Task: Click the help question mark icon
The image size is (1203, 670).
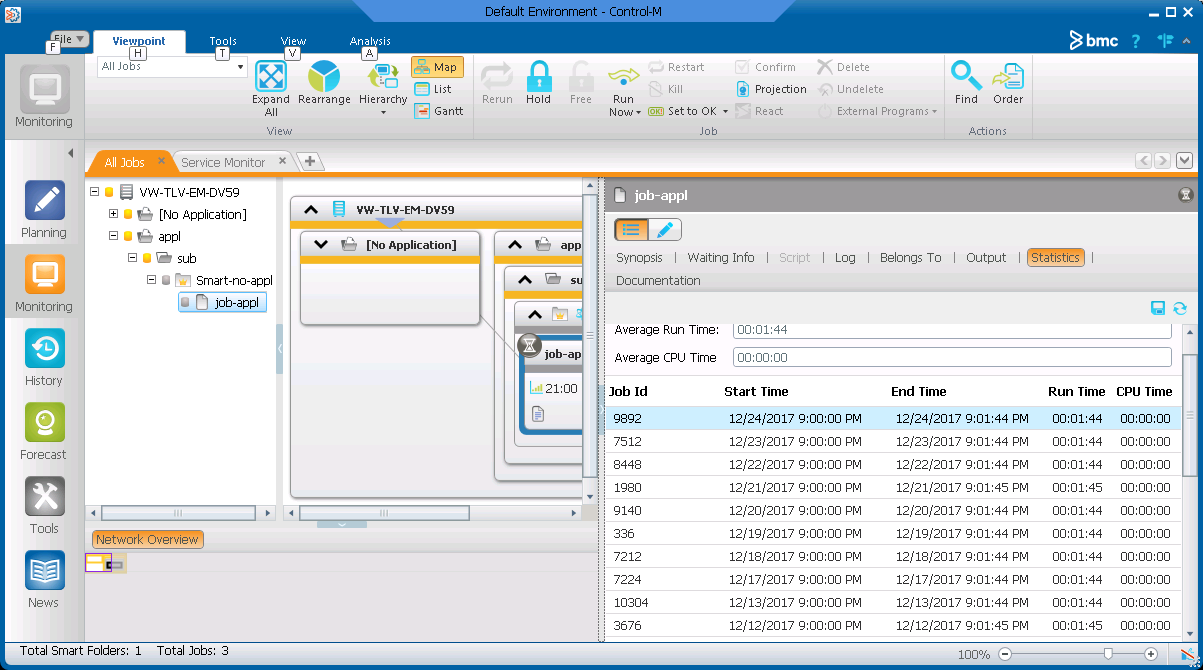Action: [x=1136, y=41]
